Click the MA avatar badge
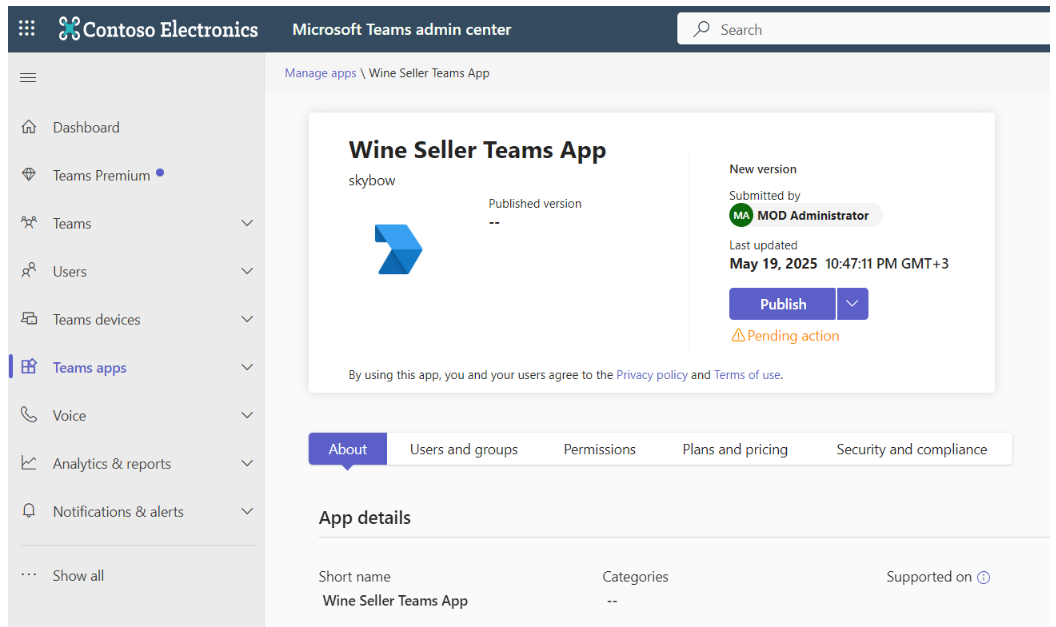The width and height of the screenshot is (1056, 627). [741, 216]
